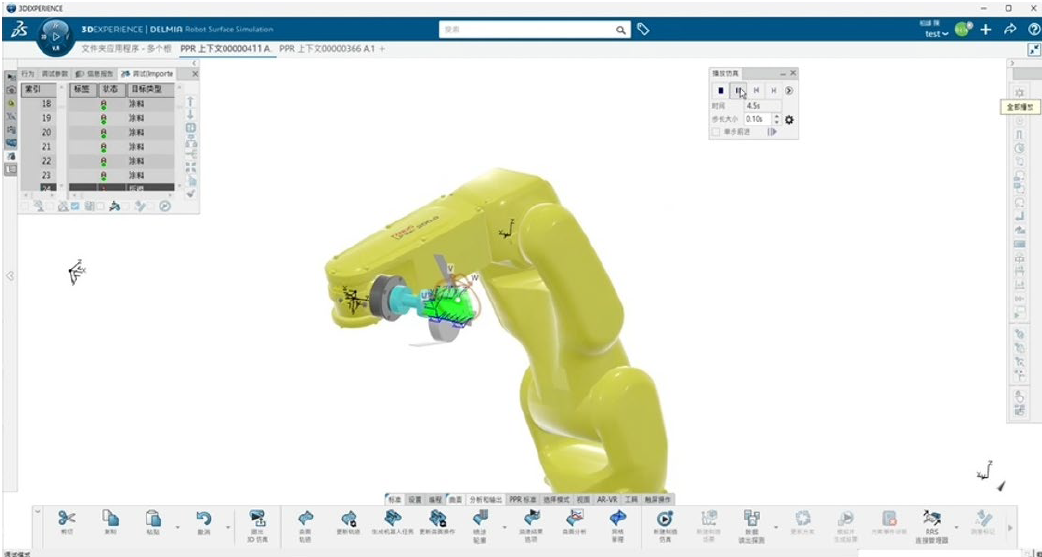Open the 曲面分析 surface analysis tool
This screenshot has width=1042, height=557.
(x=574, y=518)
